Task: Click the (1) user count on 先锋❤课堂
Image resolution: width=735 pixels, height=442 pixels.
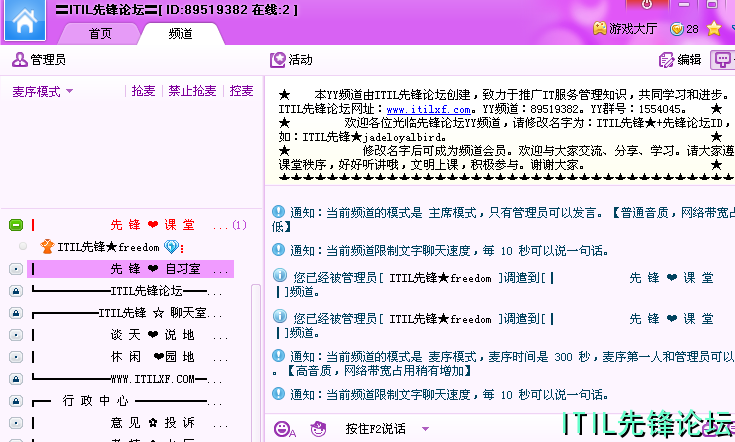Action: [239, 225]
